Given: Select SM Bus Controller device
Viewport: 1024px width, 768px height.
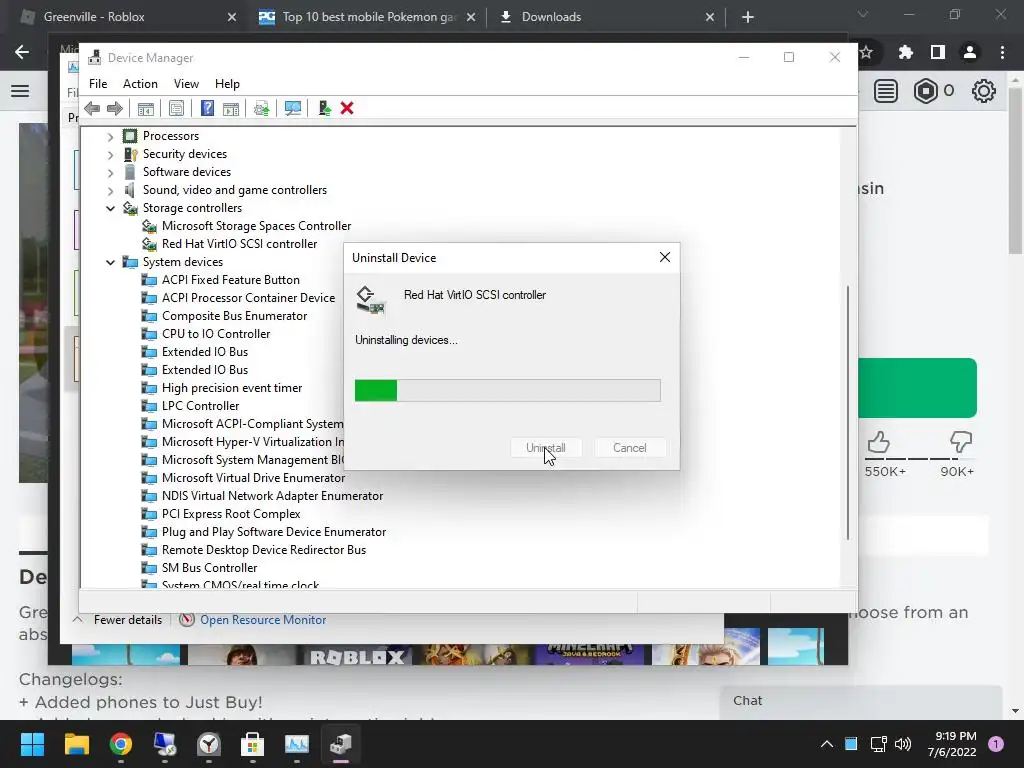Looking at the screenshot, I should point(209,568).
